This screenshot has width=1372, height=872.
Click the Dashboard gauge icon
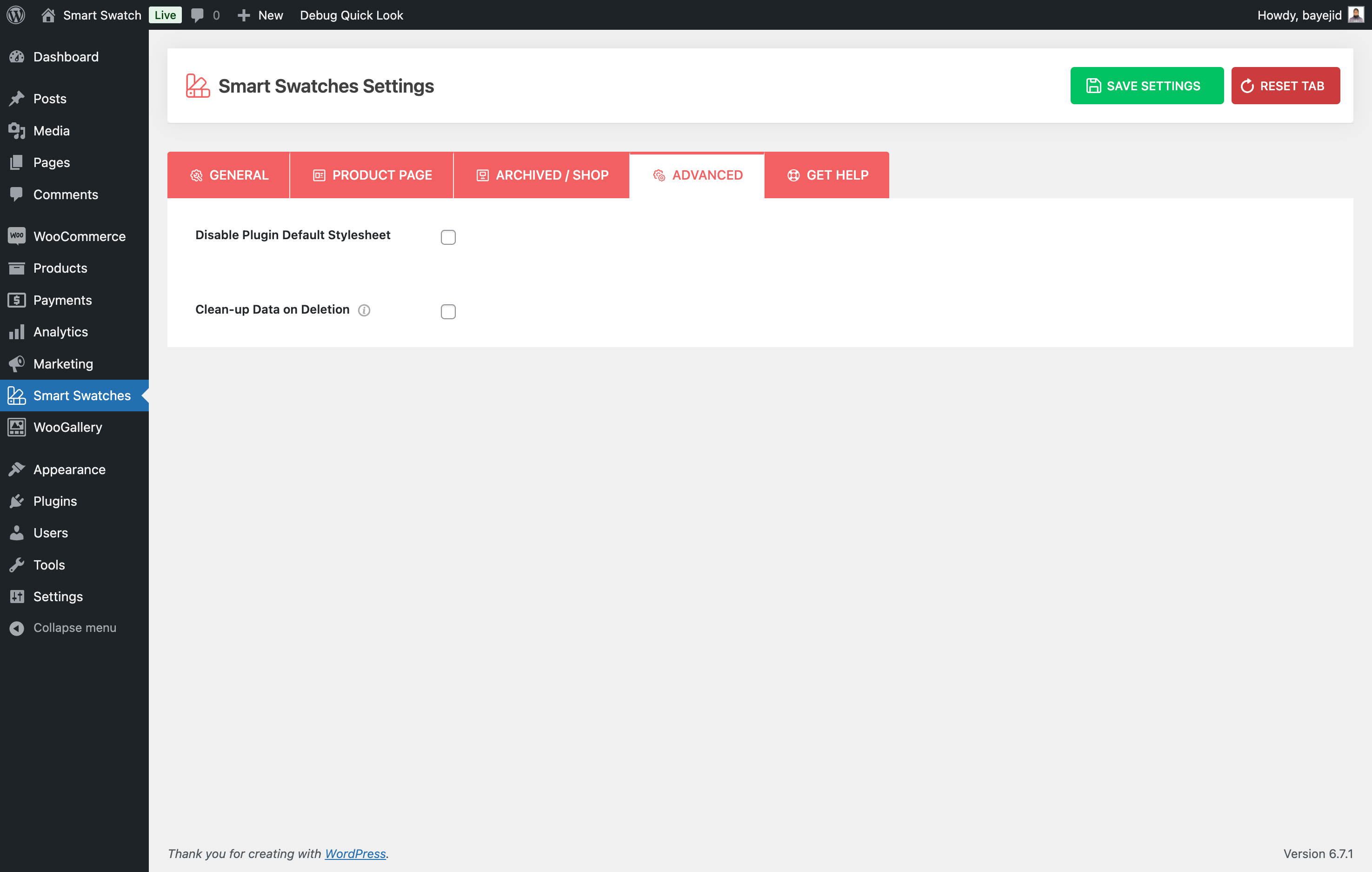(17, 57)
